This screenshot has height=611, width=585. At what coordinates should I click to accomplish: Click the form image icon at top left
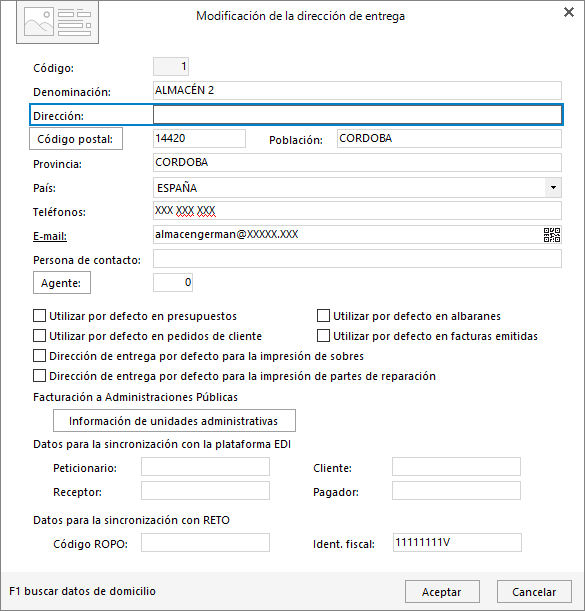57,23
